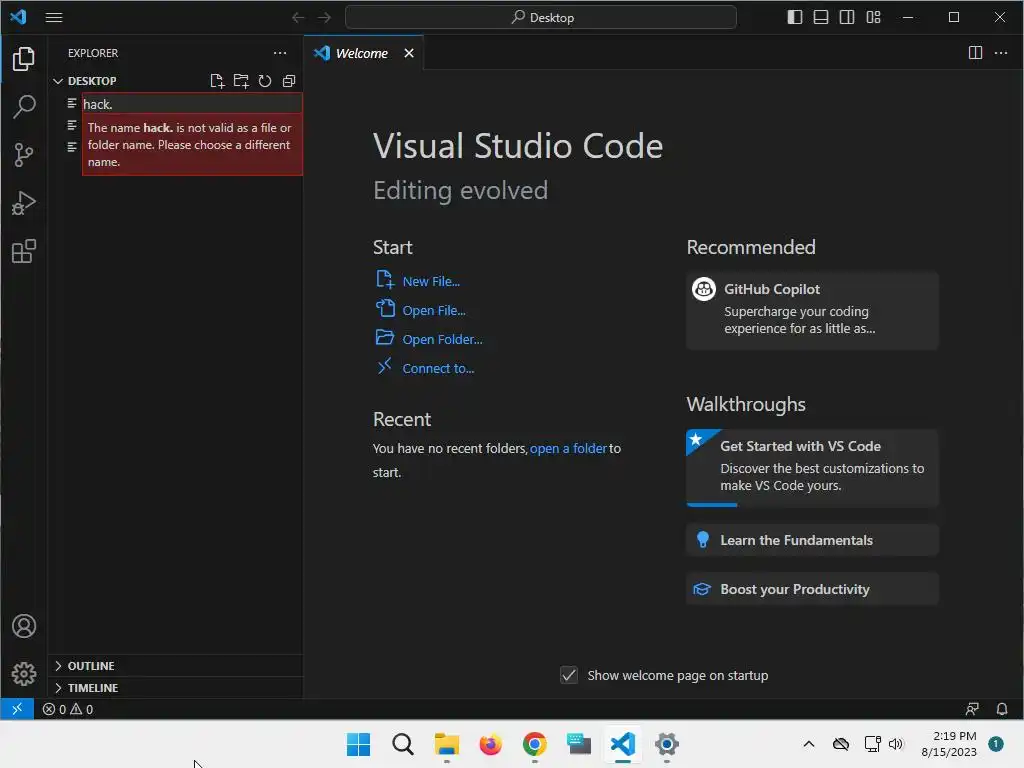This screenshot has height=768, width=1024.
Task: Open the feedback icon in status bar
Action: (x=972, y=709)
